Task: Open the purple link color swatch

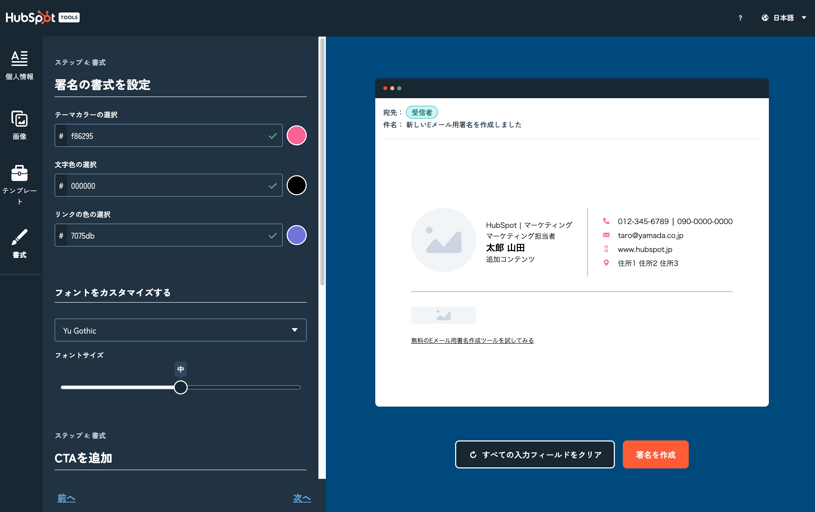Action: coord(297,235)
